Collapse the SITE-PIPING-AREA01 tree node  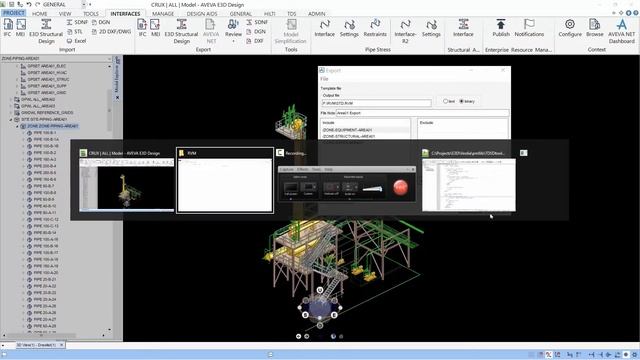point(11,120)
